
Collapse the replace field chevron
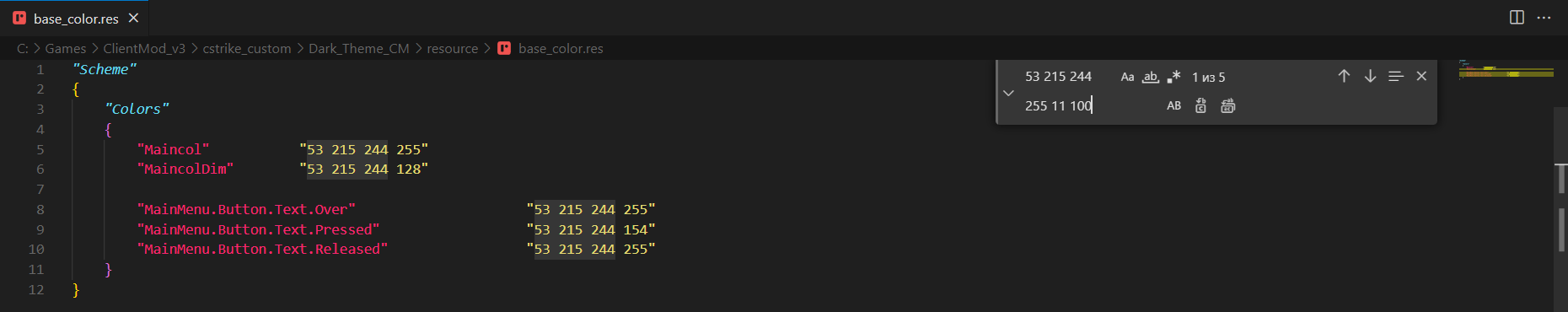click(x=1008, y=92)
